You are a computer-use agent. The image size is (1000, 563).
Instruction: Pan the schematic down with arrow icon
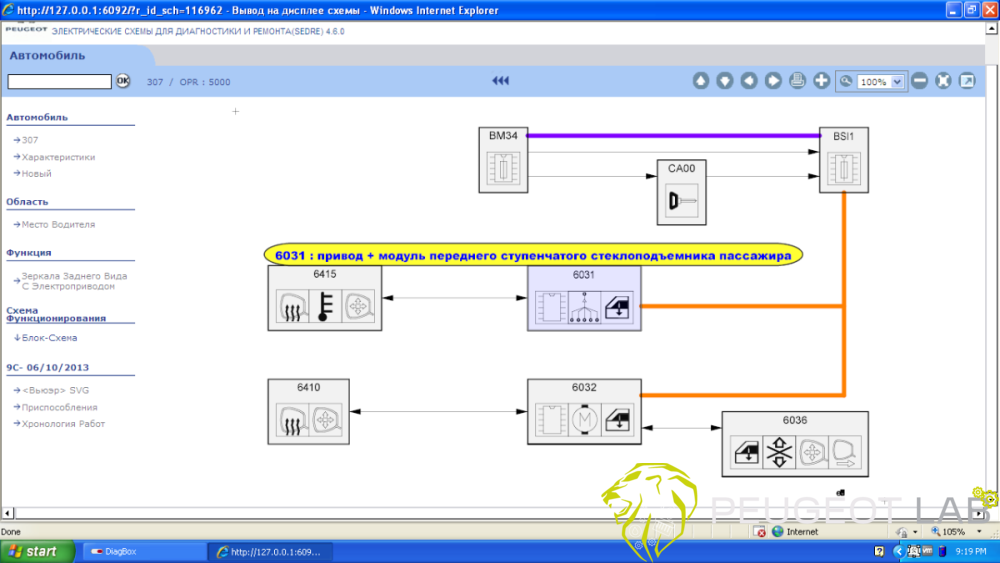(x=725, y=81)
